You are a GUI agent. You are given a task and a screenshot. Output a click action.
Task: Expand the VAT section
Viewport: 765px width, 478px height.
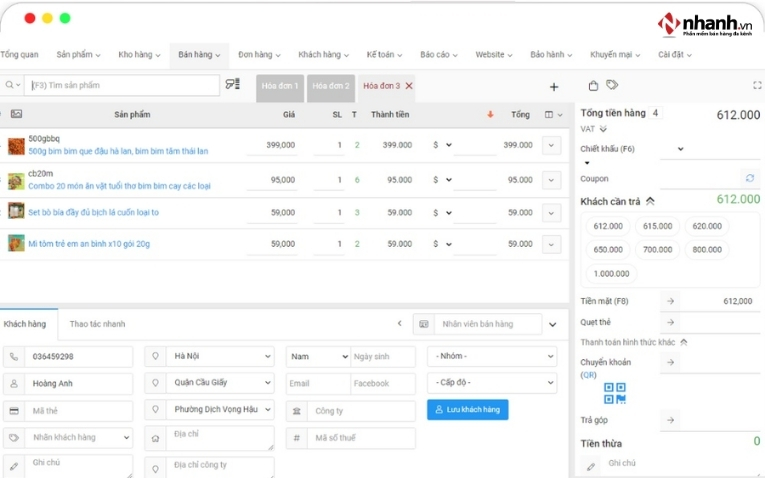[x=603, y=129]
